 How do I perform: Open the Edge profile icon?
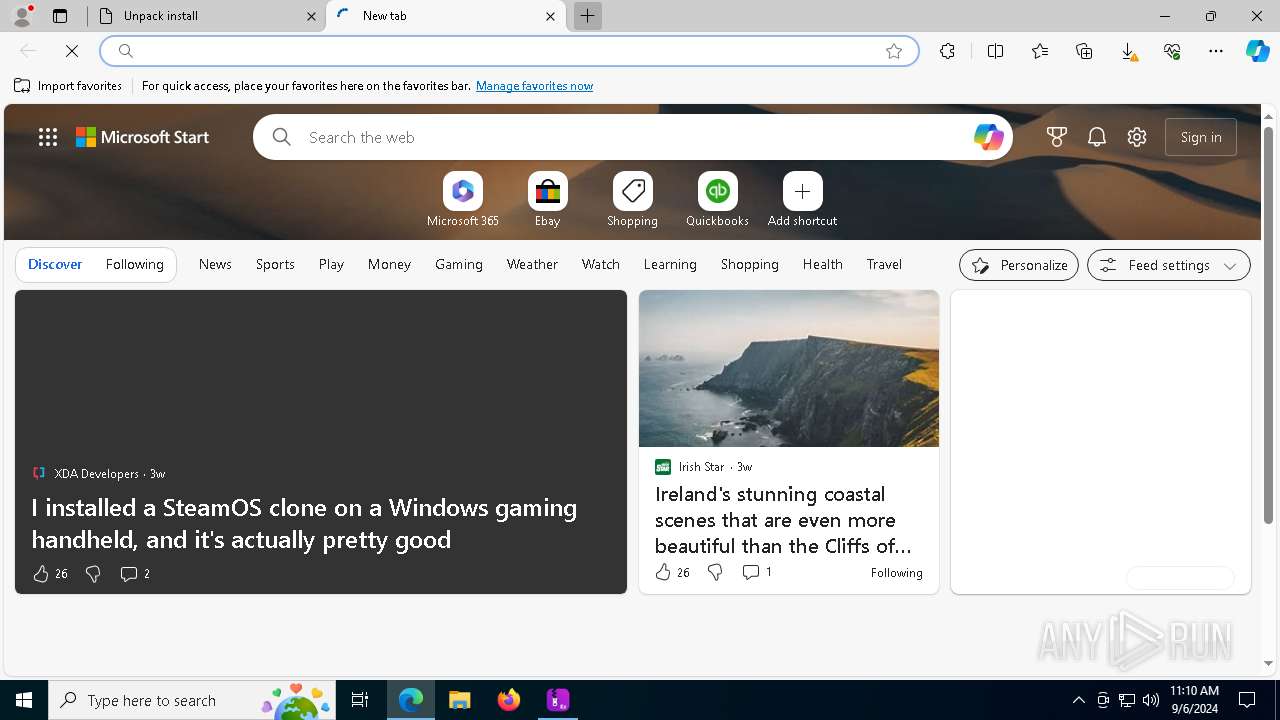21,16
